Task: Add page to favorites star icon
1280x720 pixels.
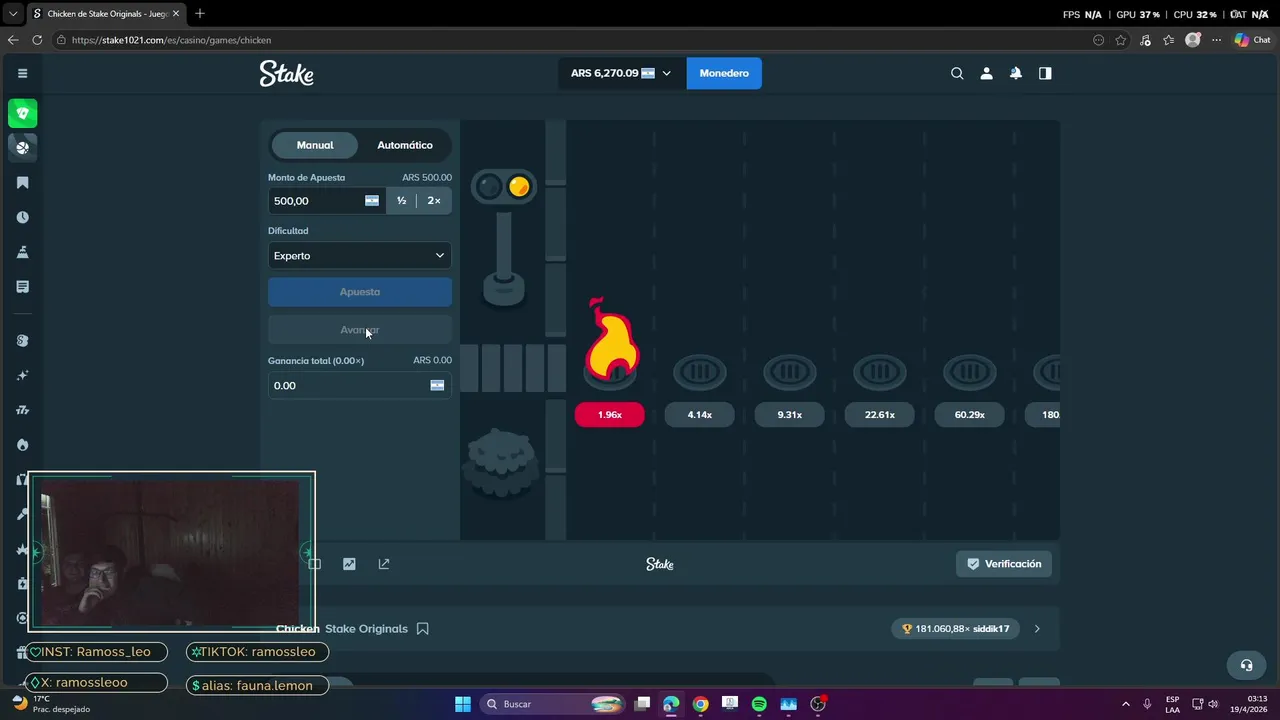Action: click(x=1121, y=40)
